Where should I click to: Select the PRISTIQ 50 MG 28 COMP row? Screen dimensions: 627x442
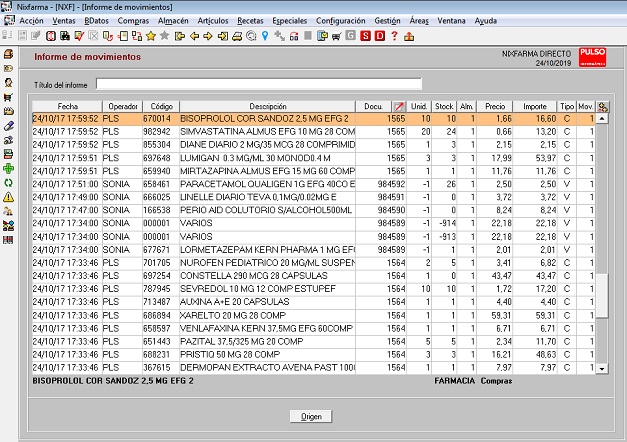314,354
